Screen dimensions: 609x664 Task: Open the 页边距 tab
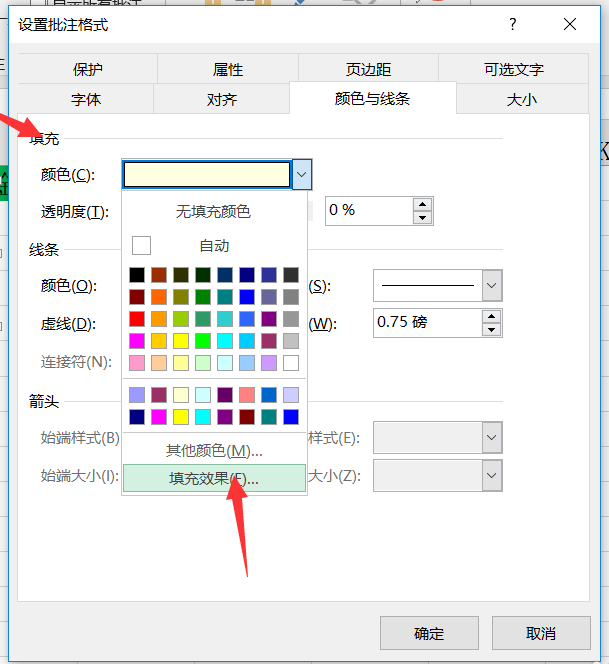click(368, 69)
